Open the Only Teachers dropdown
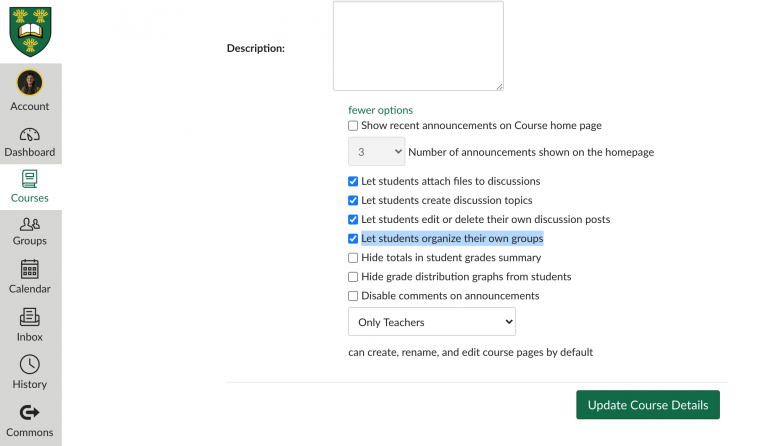Image resolution: width=768 pixels, height=446 pixels. tap(432, 322)
